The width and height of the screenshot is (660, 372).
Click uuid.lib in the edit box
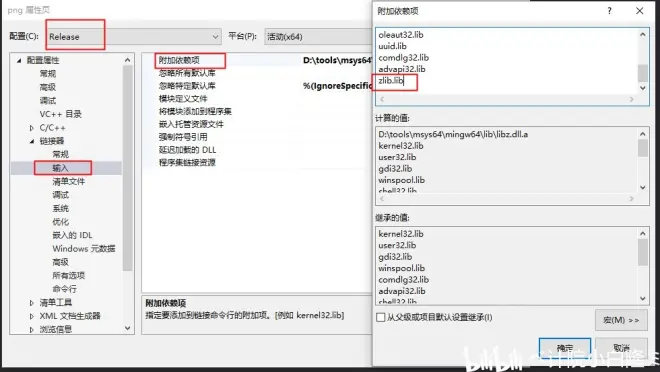(392, 46)
